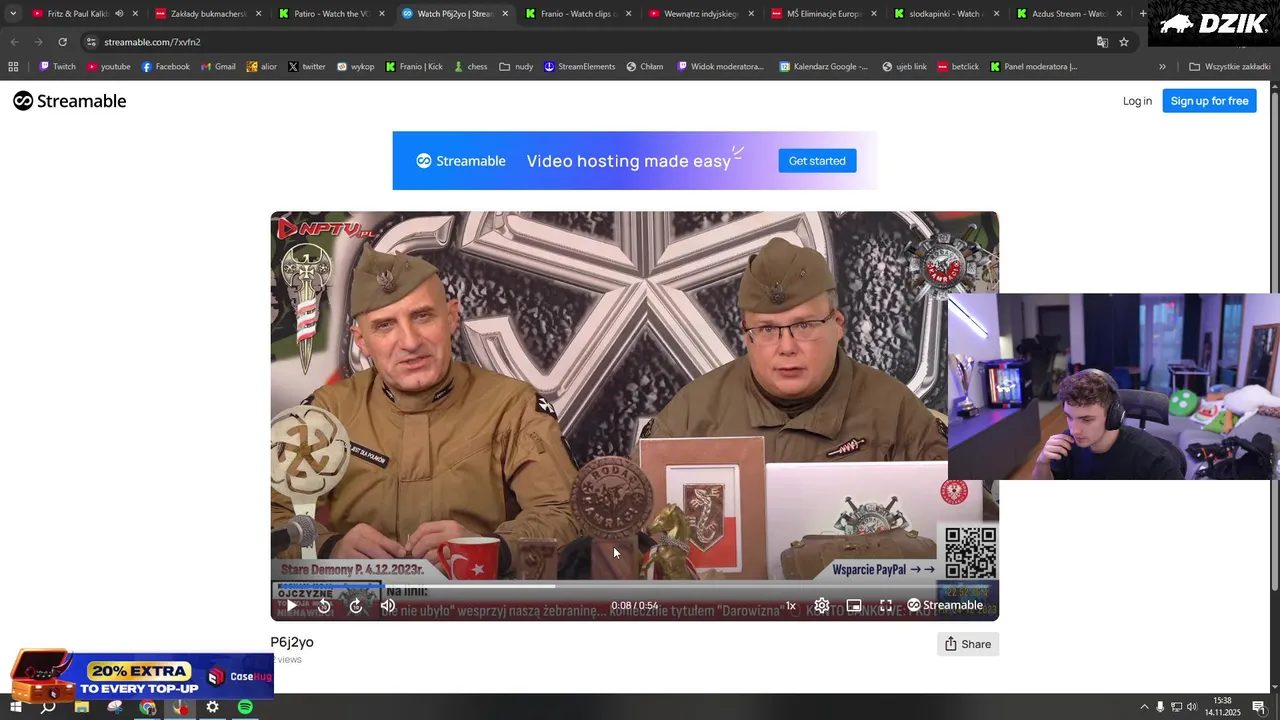Screen dimensions: 1280x720
Task: Open new browser tab plus button
Action: 1143,14
